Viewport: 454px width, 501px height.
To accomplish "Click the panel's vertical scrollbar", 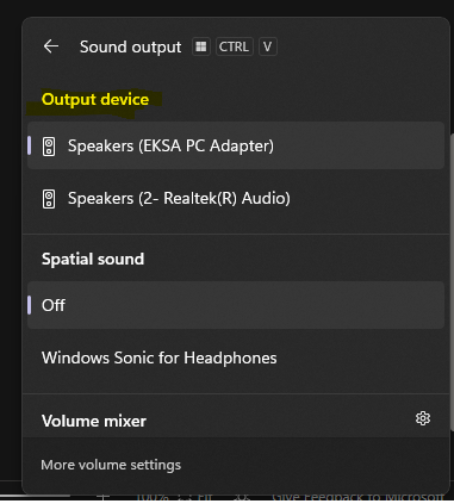I will tap(452, 282).
